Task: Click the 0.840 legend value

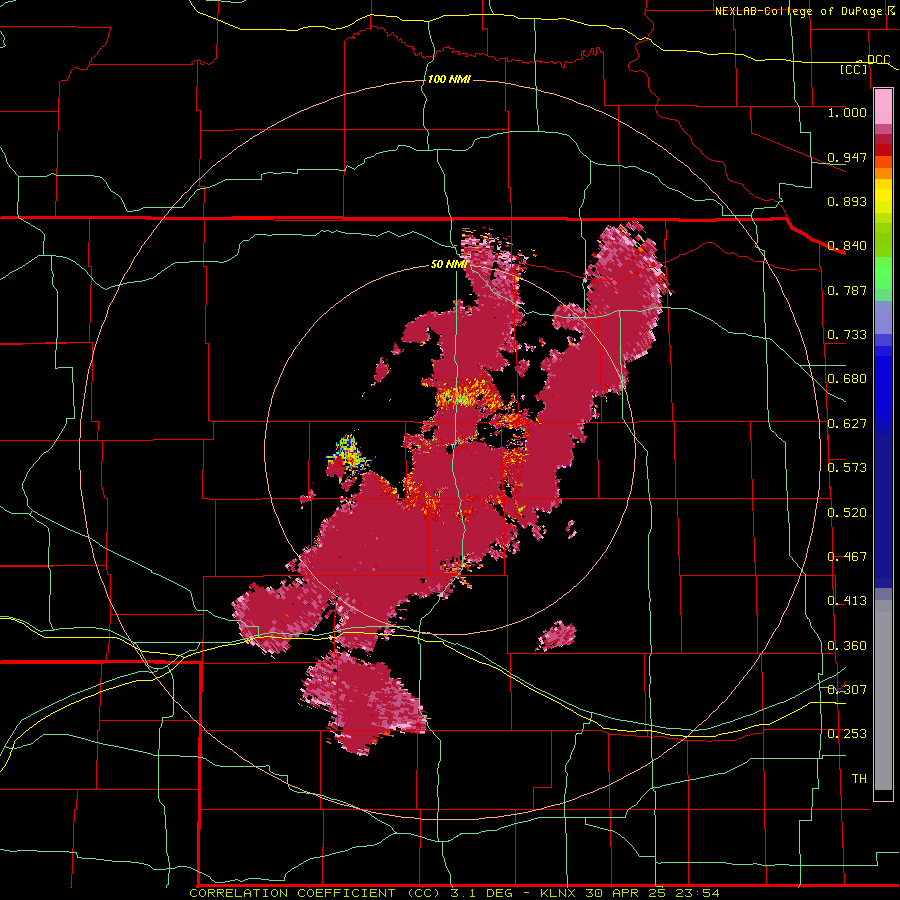Action: click(847, 246)
